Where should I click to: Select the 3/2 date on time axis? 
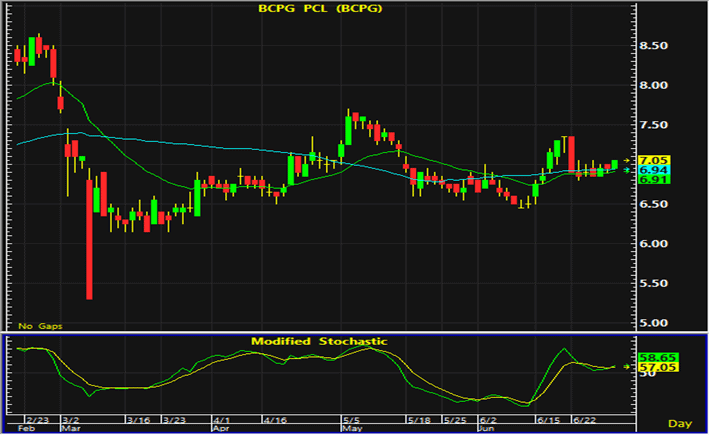tap(71, 420)
